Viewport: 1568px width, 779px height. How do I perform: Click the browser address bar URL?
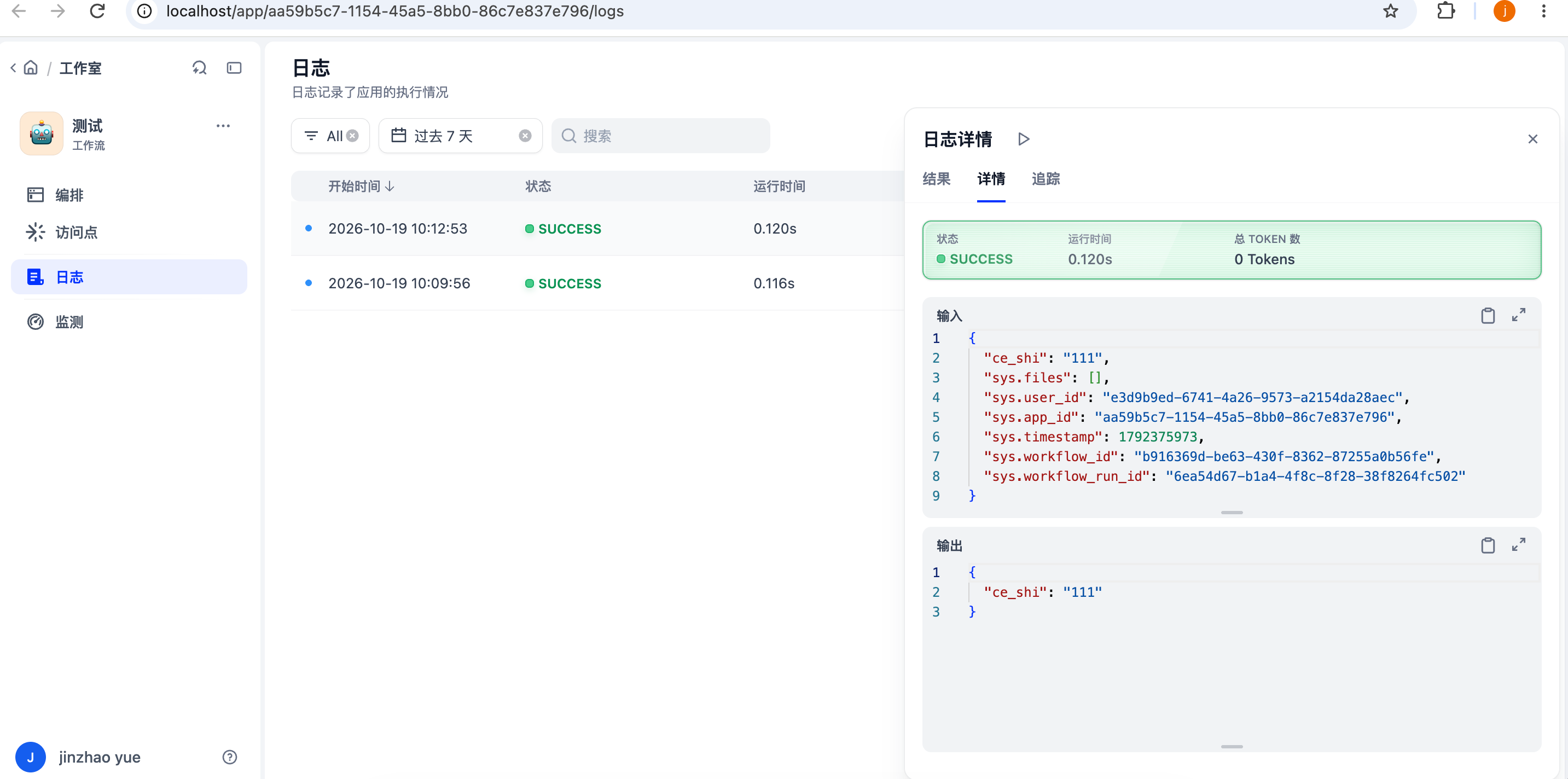tap(395, 11)
